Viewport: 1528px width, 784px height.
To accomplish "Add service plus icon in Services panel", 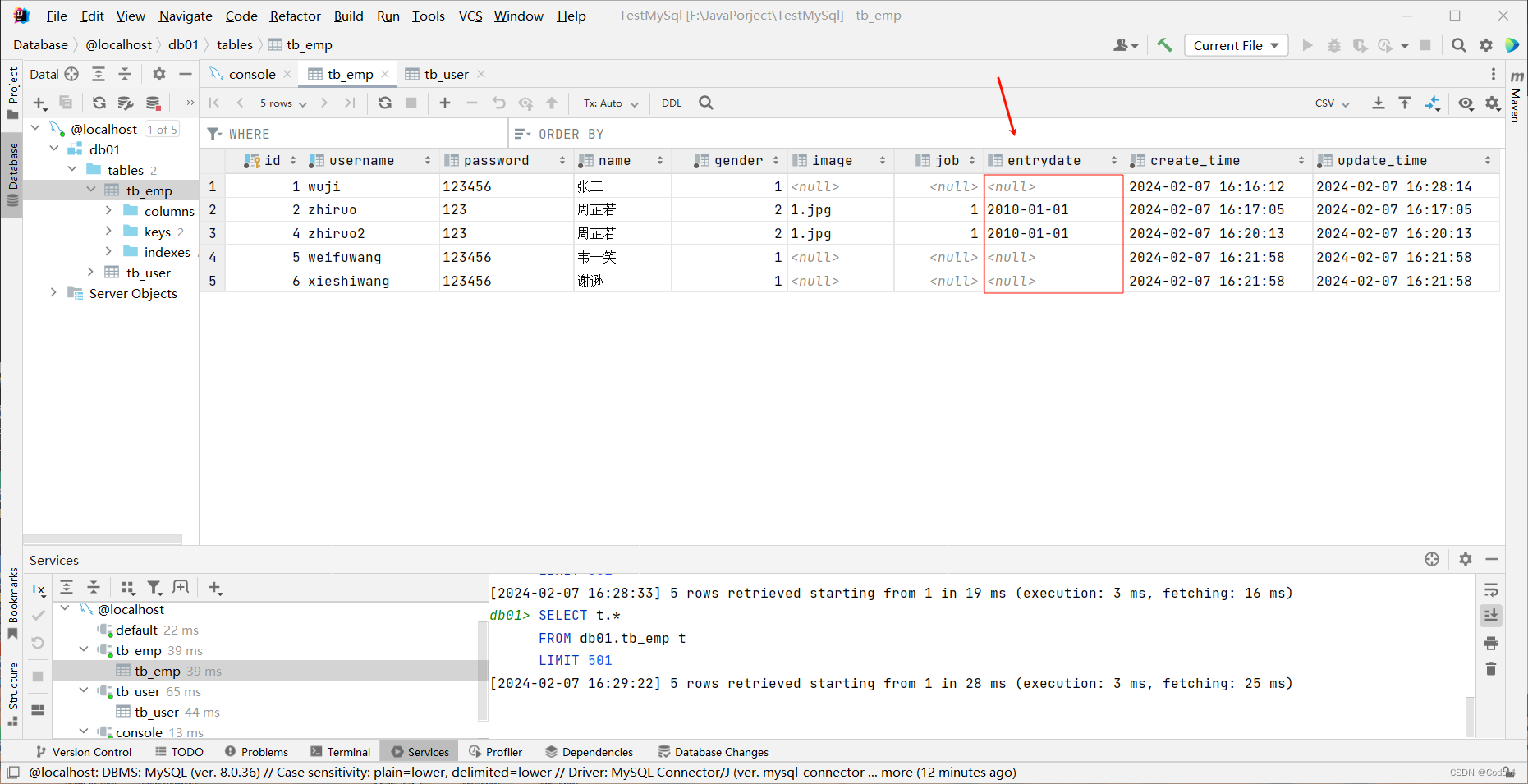I will (x=215, y=587).
